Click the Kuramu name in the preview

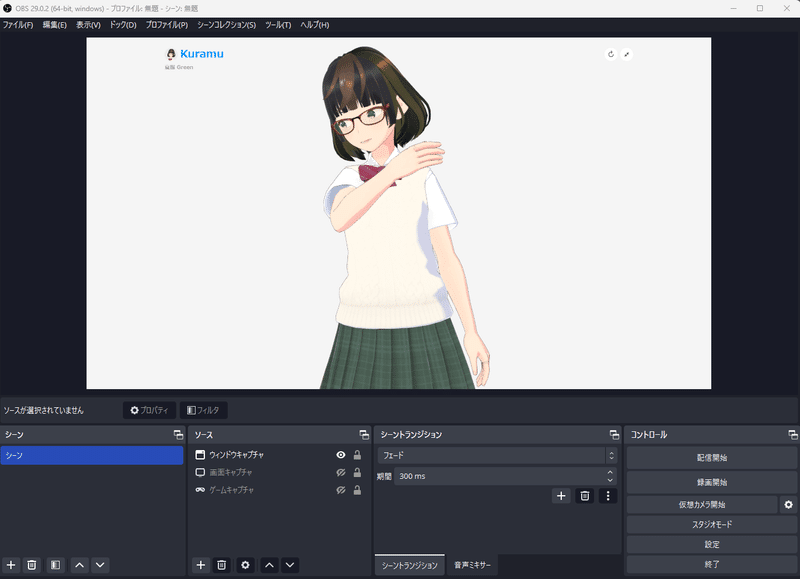pos(202,54)
